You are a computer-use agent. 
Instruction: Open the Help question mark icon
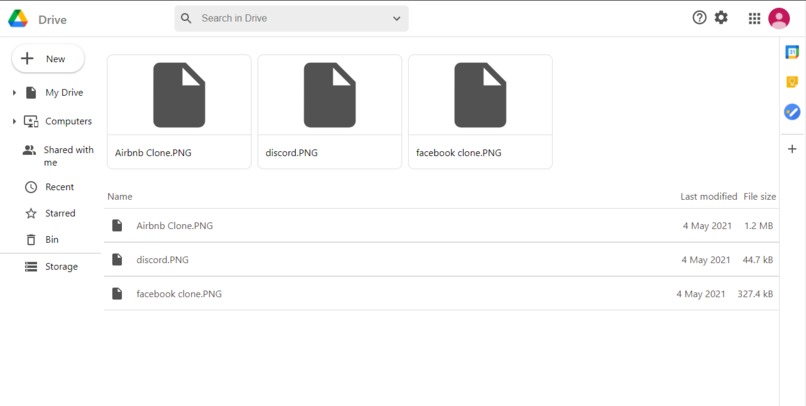pos(699,18)
